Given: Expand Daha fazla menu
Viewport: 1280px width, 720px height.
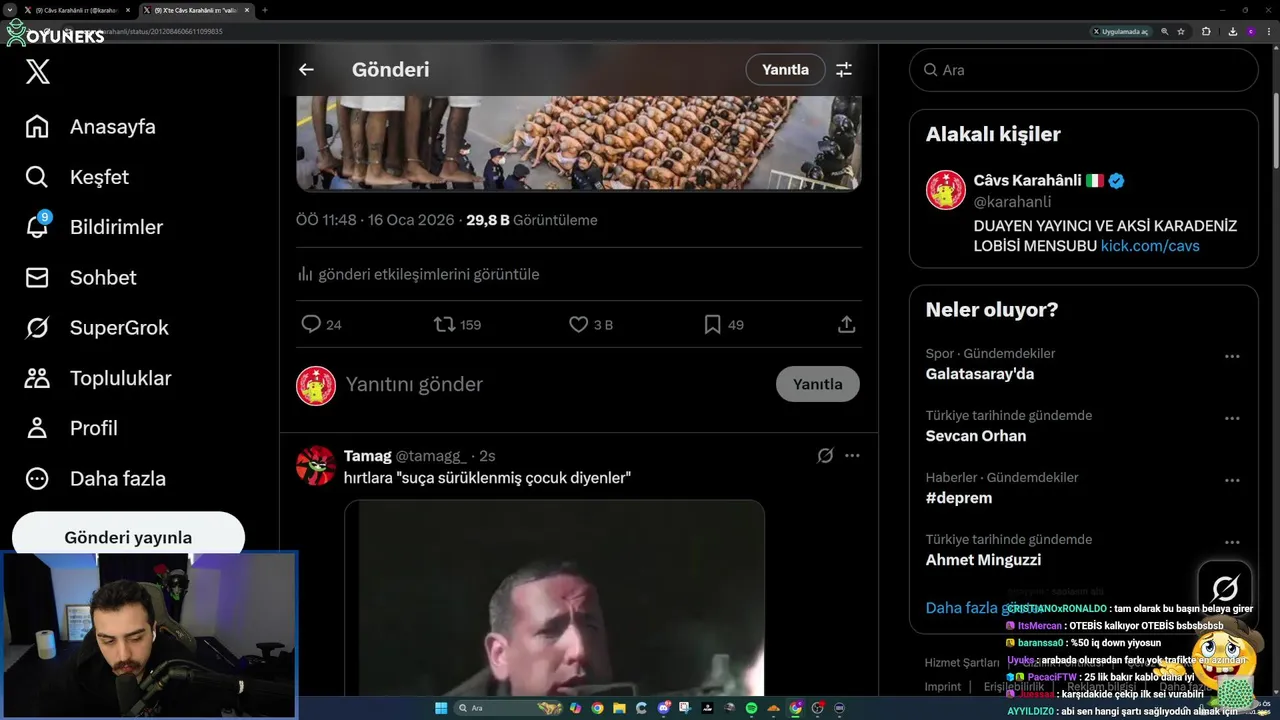Looking at the screenshot, I should pyautogui.click(x=95, y=478).
